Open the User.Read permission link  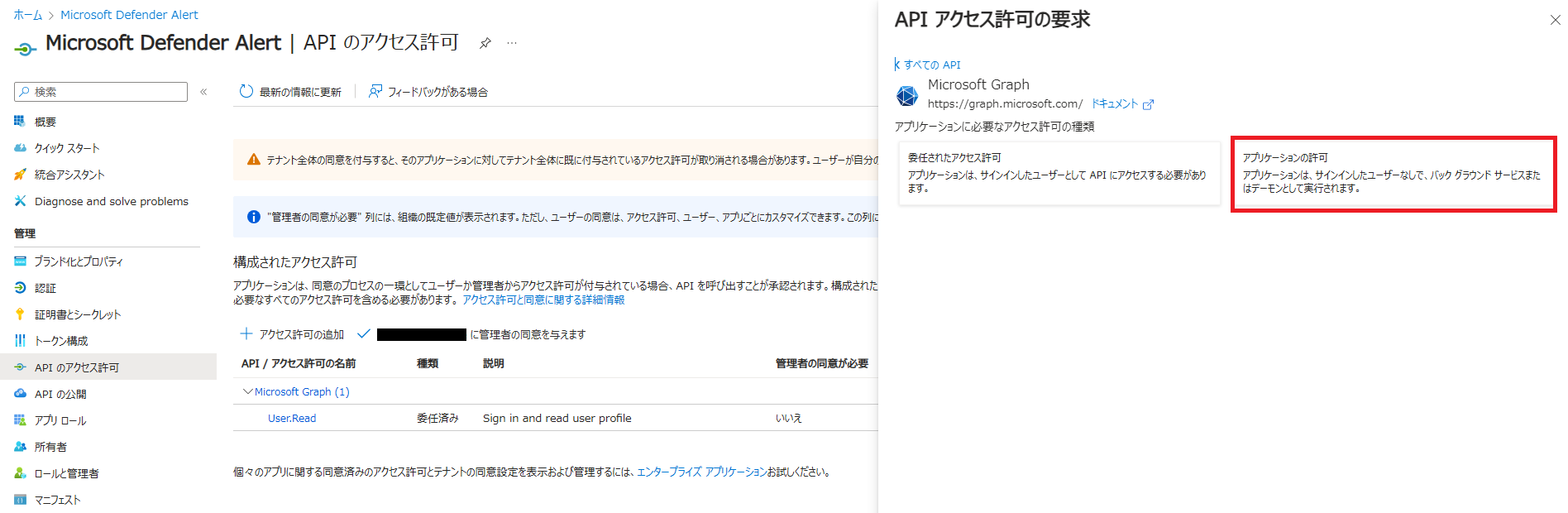[292, 418]
